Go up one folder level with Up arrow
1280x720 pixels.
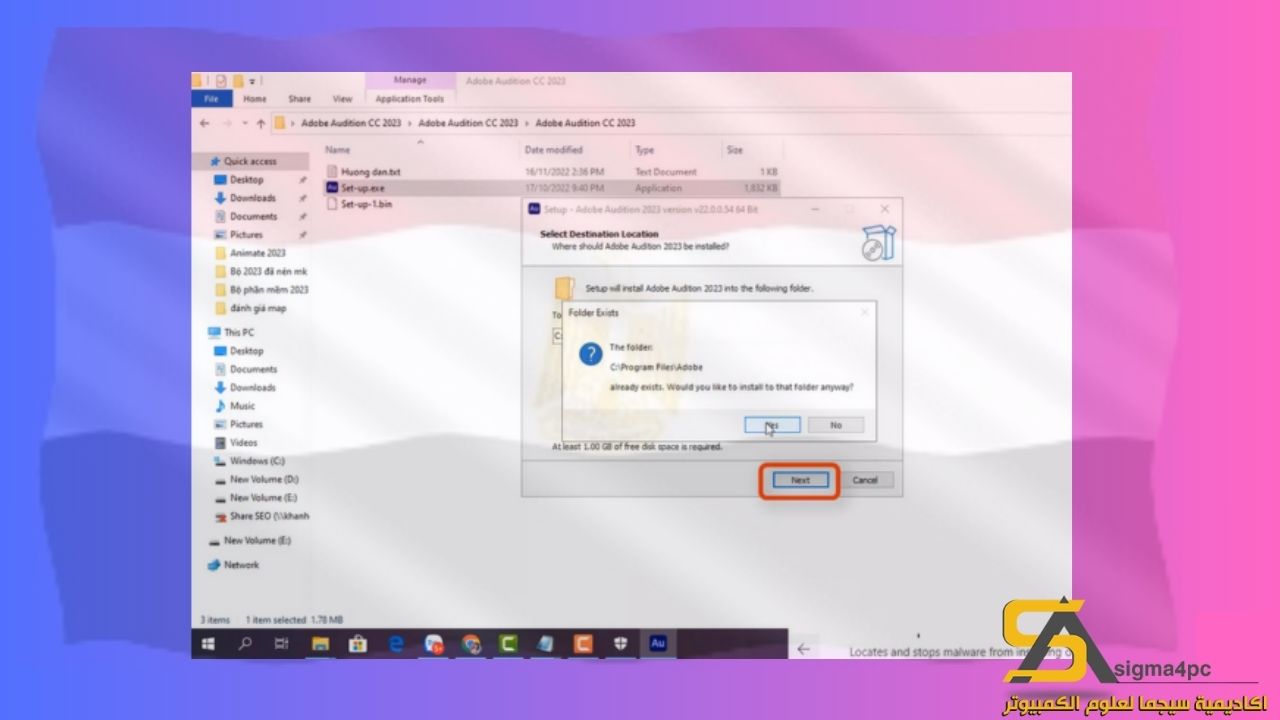point(261,123)
